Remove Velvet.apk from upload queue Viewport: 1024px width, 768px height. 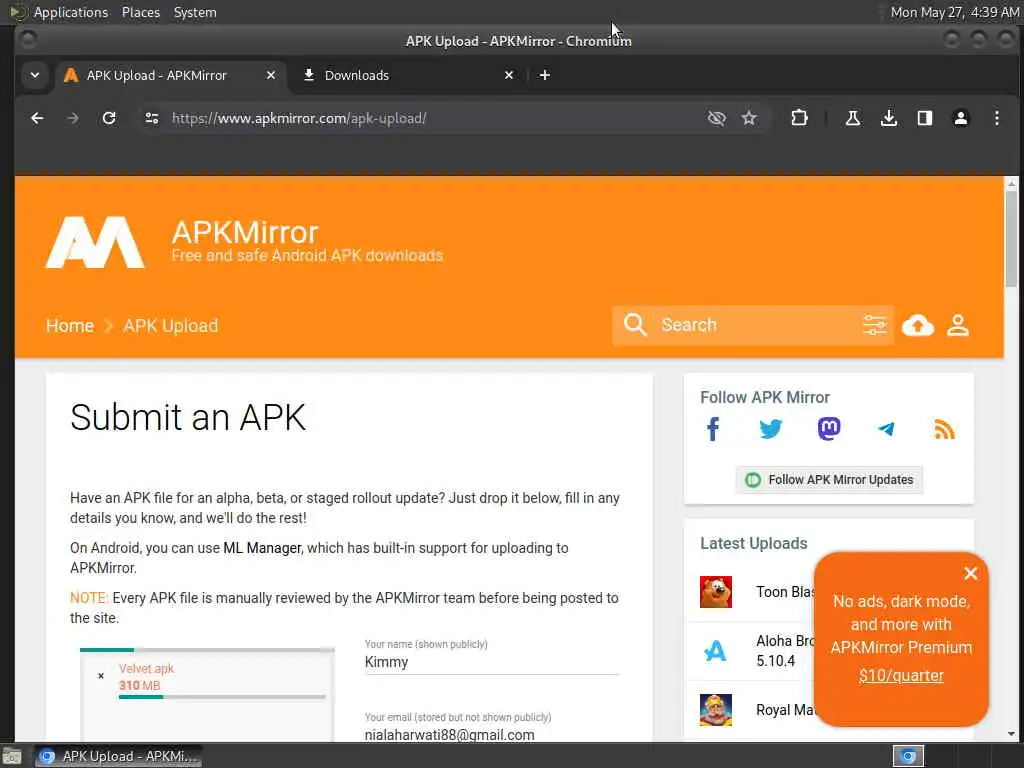101,676
